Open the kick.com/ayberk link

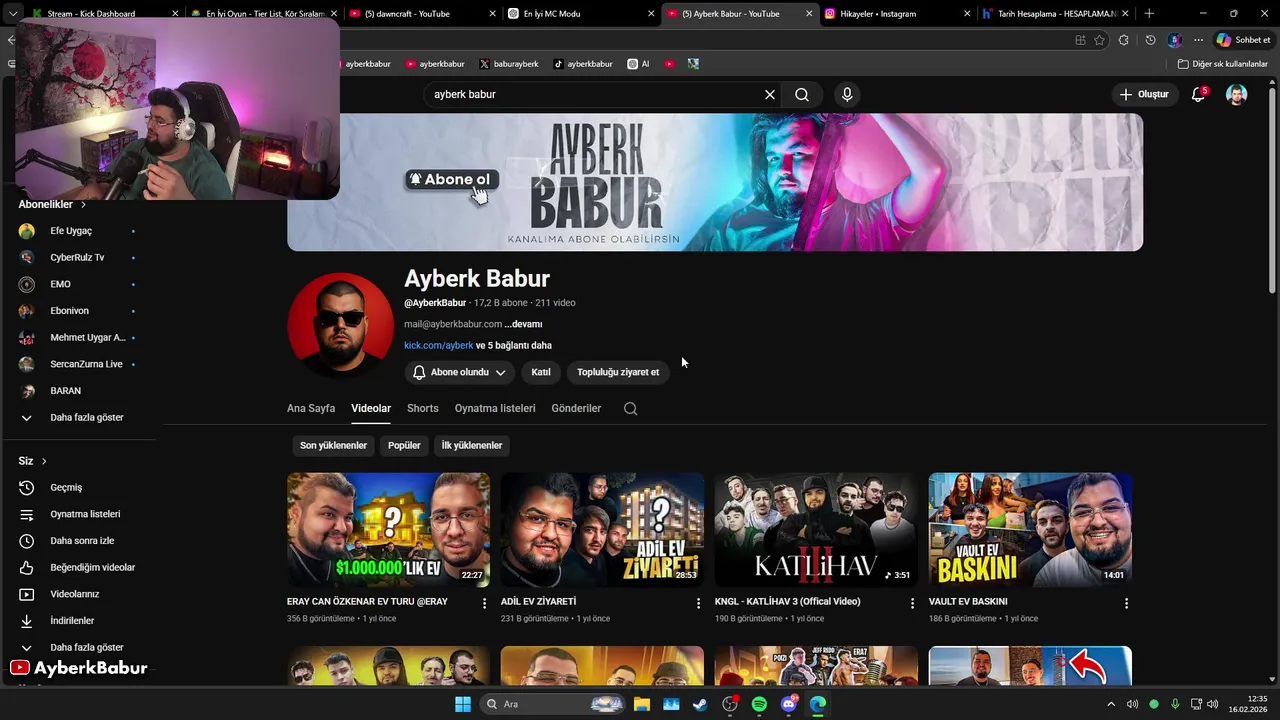coord(438,345)
